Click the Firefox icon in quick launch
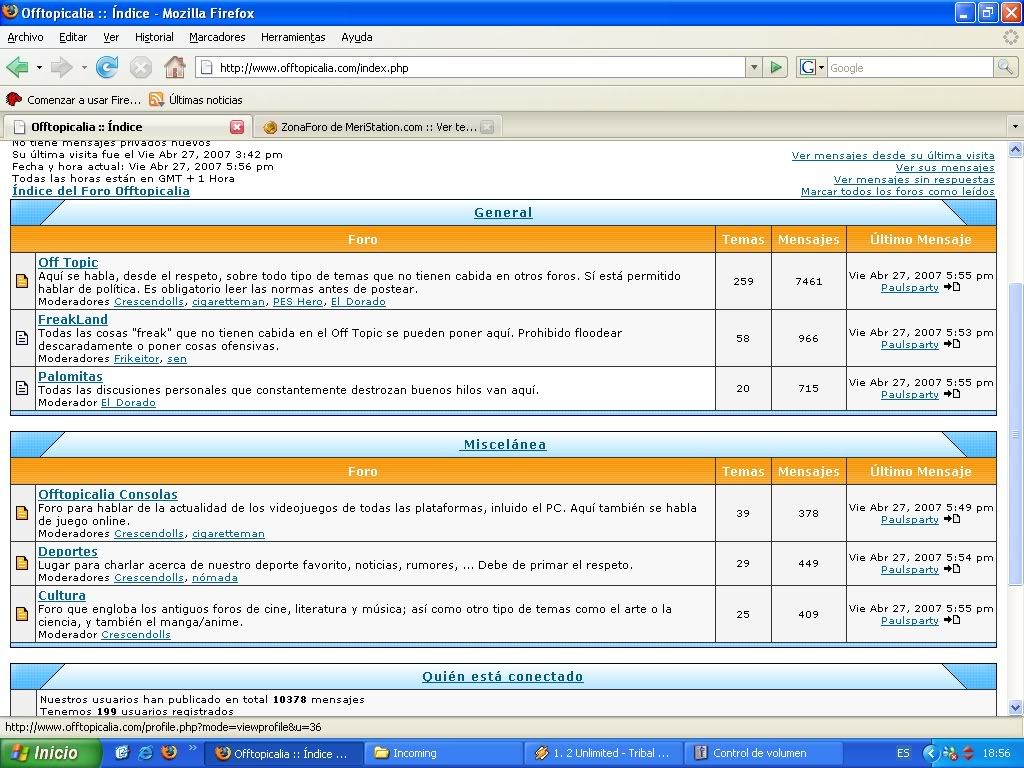Image resolution: width=1024 pixels, height=768 pixels. [168, 752]
